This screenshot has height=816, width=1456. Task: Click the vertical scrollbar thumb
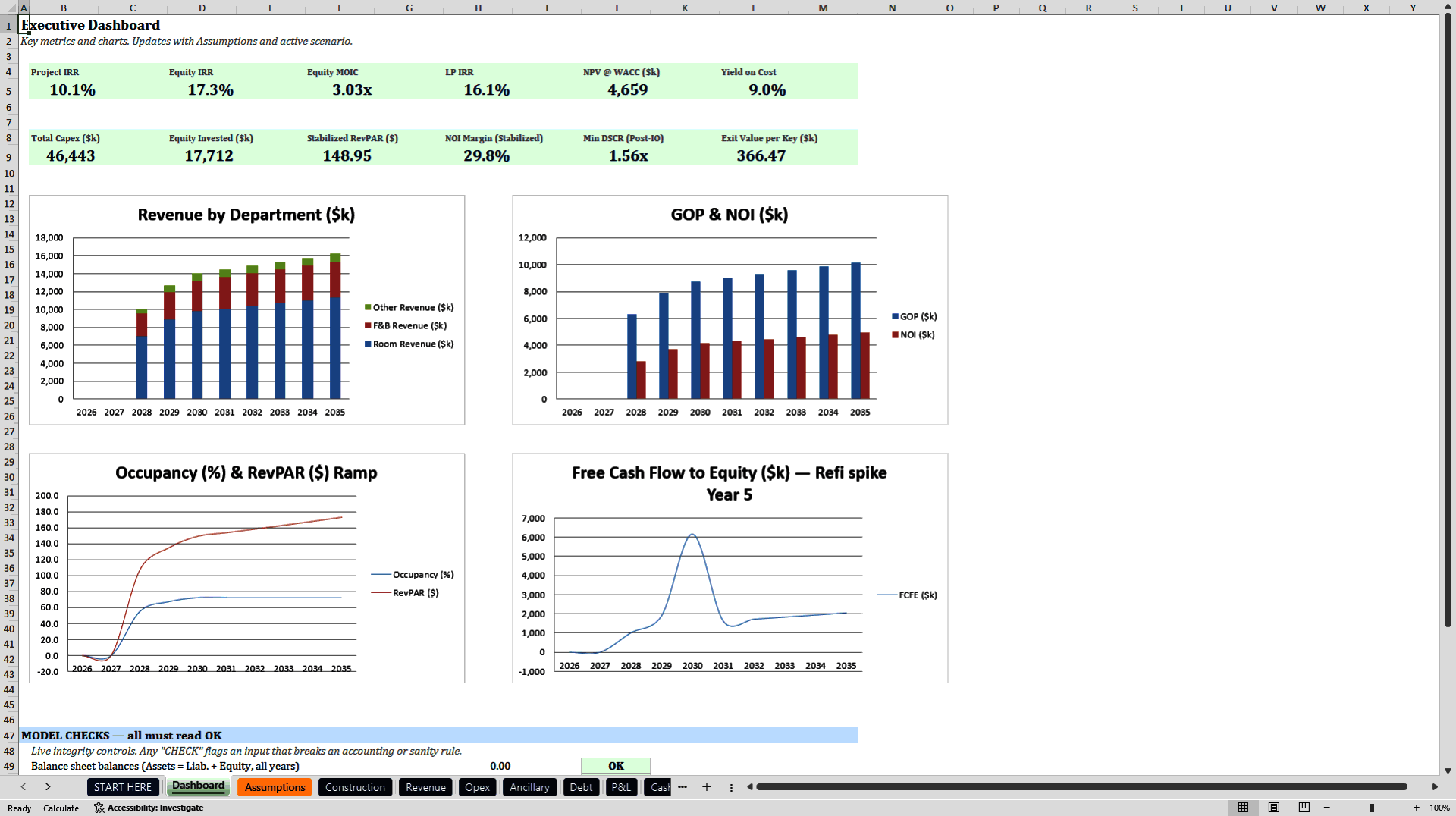pos(1448,321)
